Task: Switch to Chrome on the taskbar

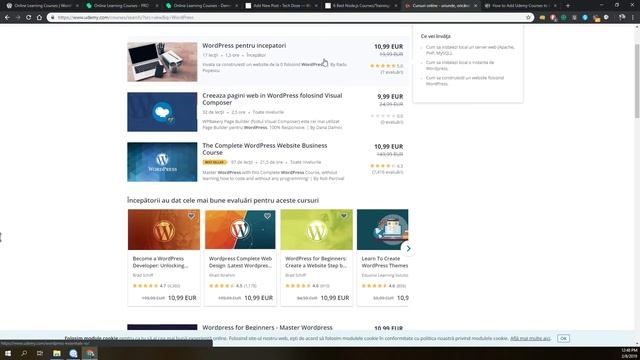Action: click(90, 353)
